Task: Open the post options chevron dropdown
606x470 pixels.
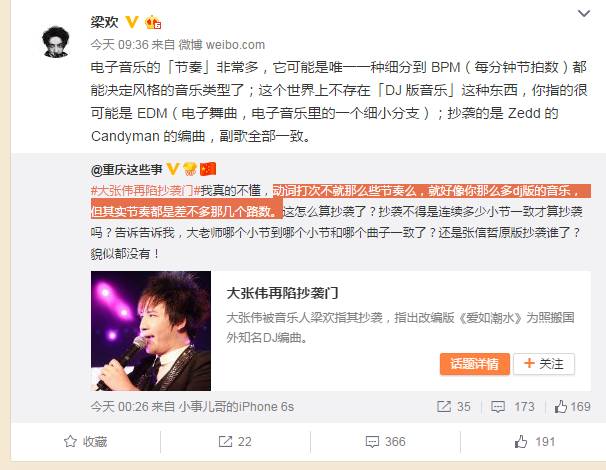Action: [584, 14]
